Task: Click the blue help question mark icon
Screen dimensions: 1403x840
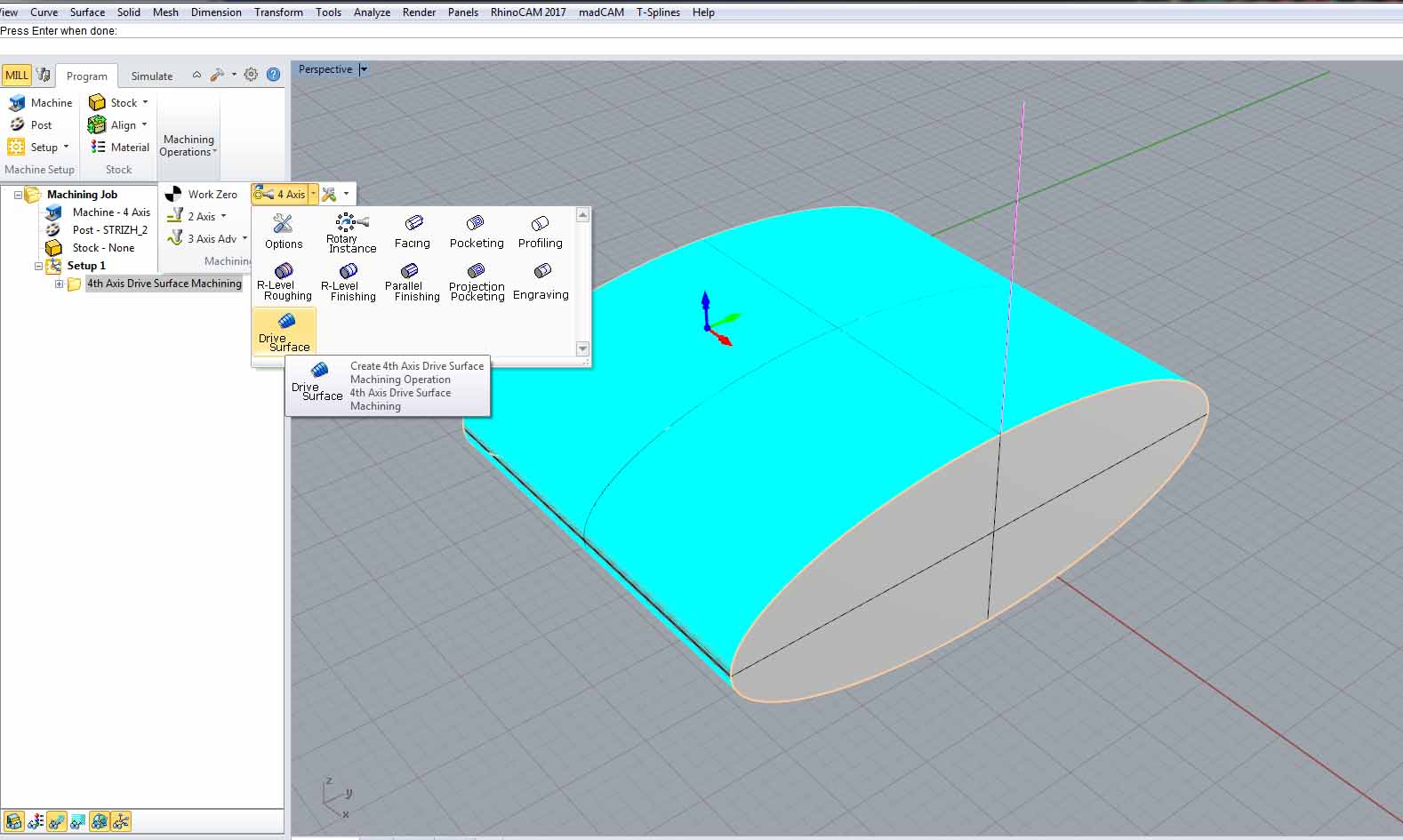Action: pos(274,76)
